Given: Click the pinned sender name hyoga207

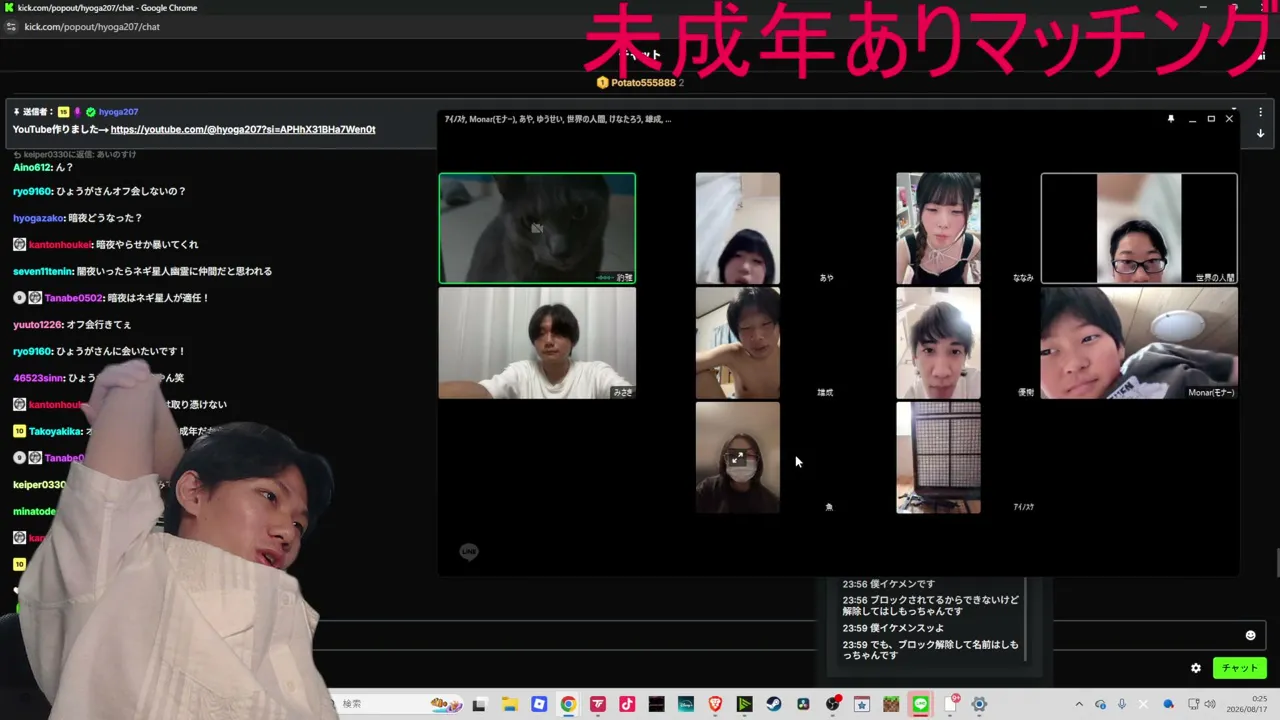Looking at the screenshot, I should coord(118,112).
